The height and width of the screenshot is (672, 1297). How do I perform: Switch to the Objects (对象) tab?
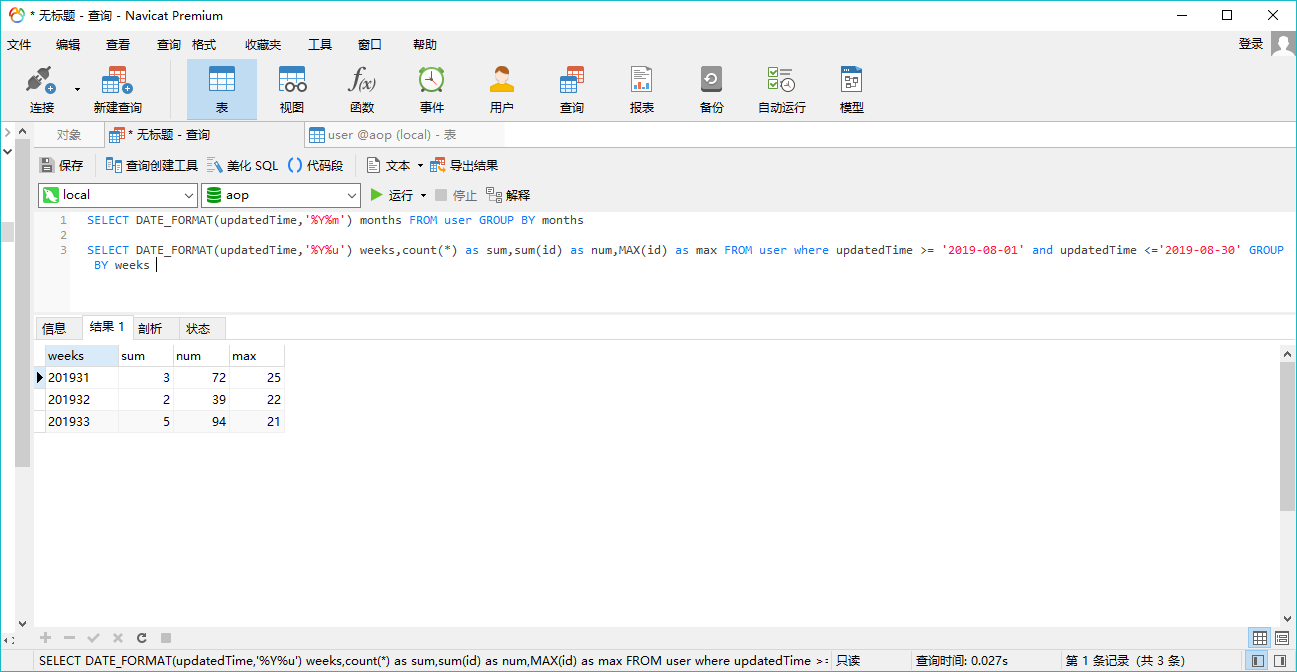click(x=69, y=135)
